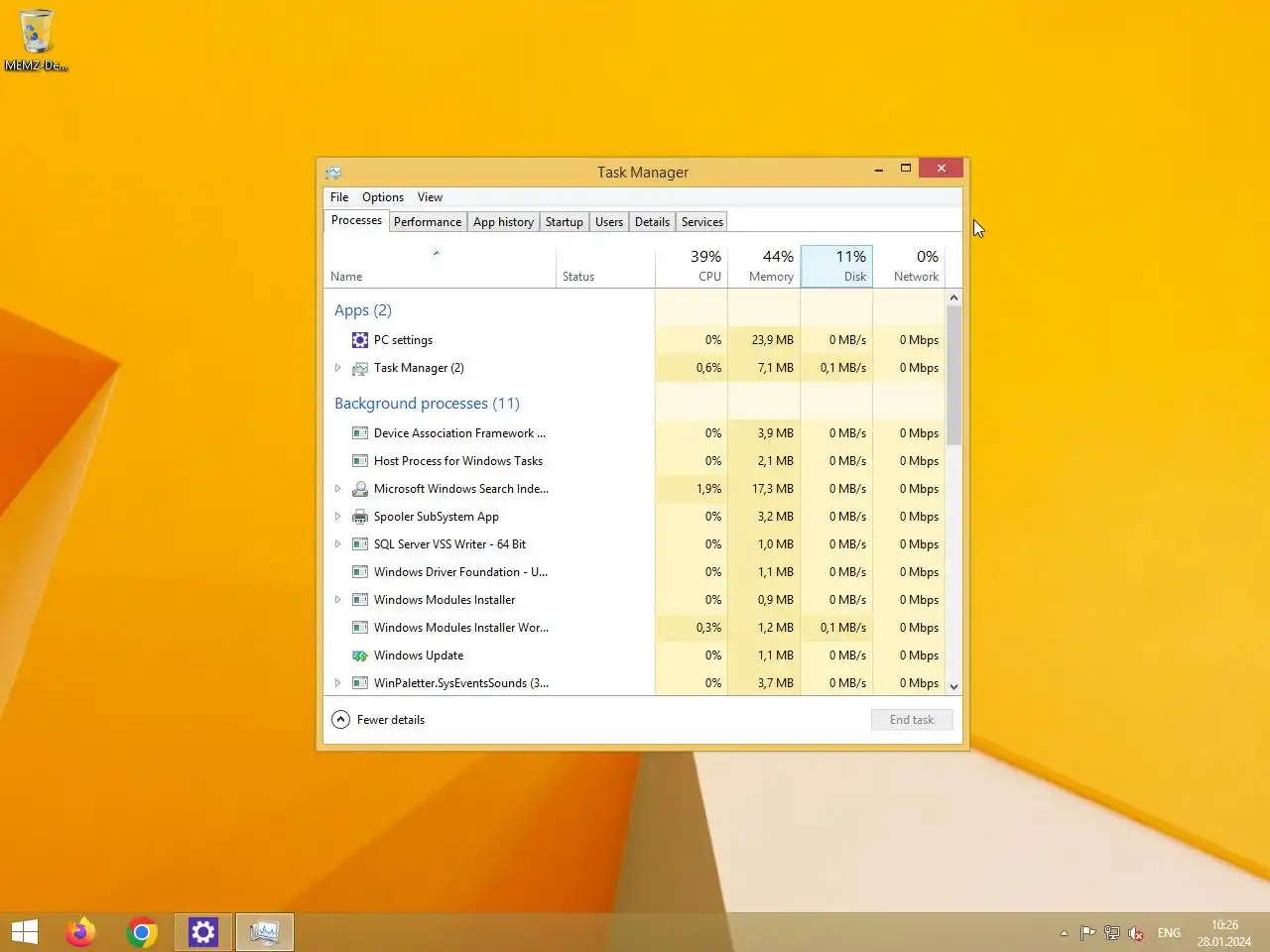The width and height of the screenshot is (1270, 952).
Task: Select the Background processes (11) group header
Action: [427, 404]
